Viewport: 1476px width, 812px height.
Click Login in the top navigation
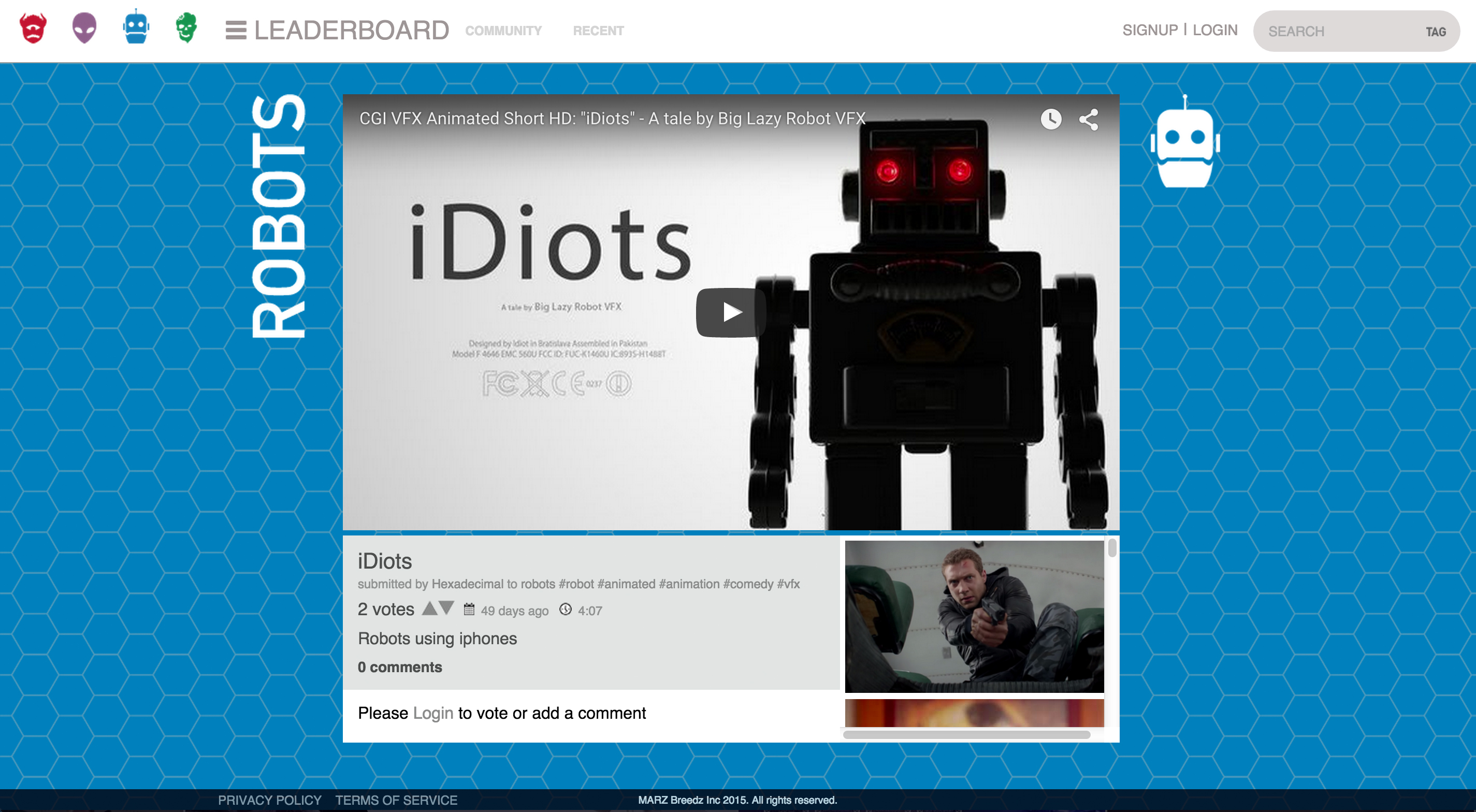pos(1214,30)
